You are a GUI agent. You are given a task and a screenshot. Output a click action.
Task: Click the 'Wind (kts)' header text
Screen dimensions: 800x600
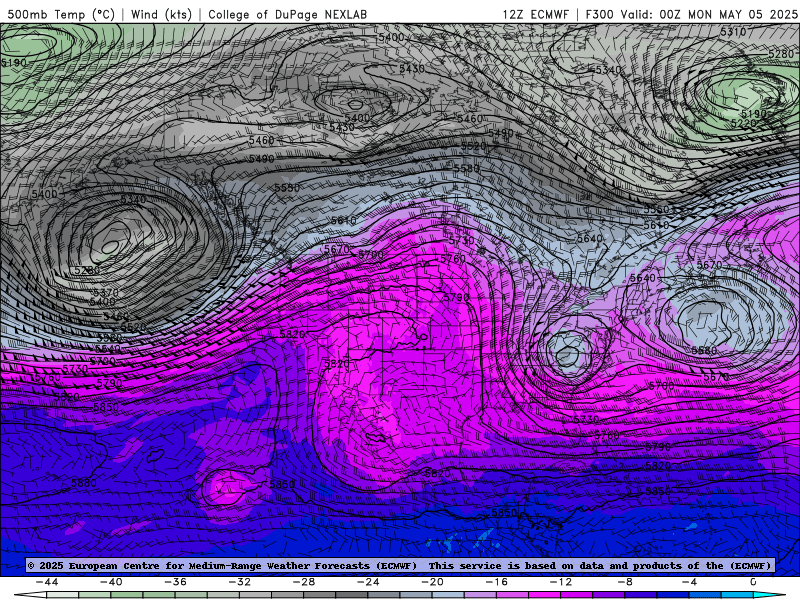click(x=161, y=14)
